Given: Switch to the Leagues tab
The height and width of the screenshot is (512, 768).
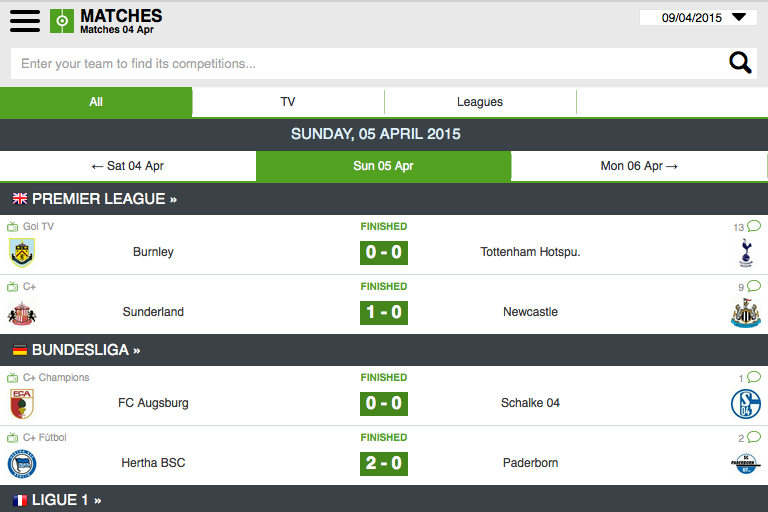Looking at the screenshot, I should click(x=480, y=102).
